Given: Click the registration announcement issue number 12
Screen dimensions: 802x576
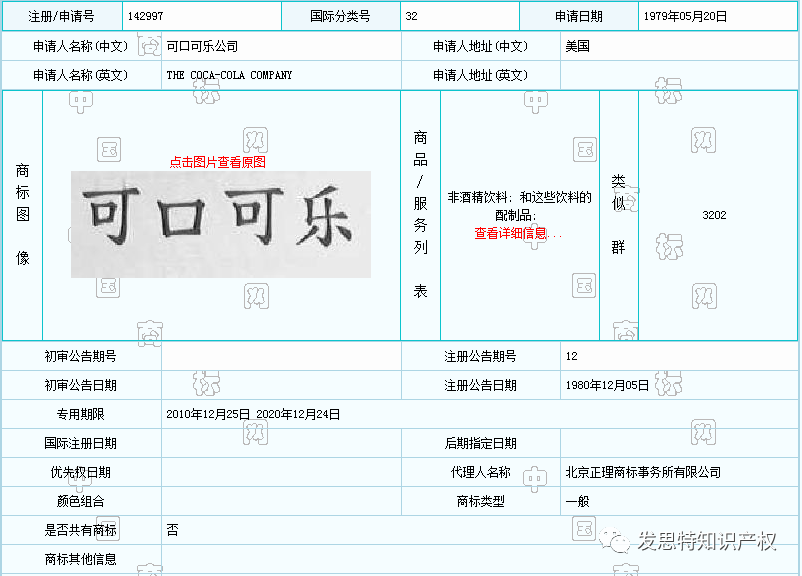Looking at the screenshot, I should point(571,356).
